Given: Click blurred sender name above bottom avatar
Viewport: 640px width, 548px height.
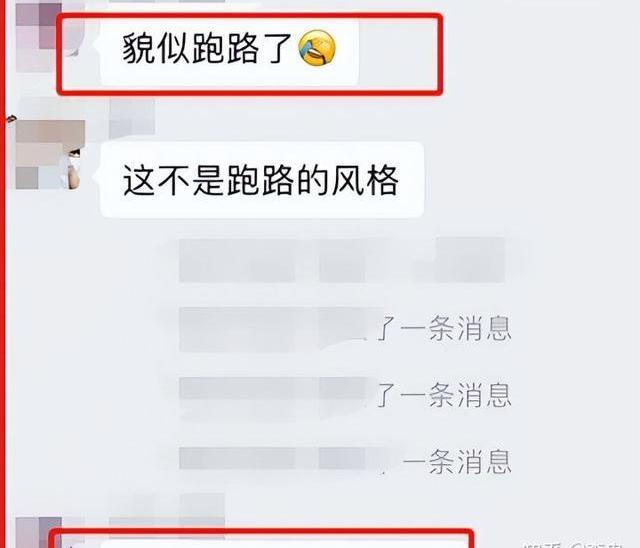Looking at the screenshot, I should (x=167, y=510).
